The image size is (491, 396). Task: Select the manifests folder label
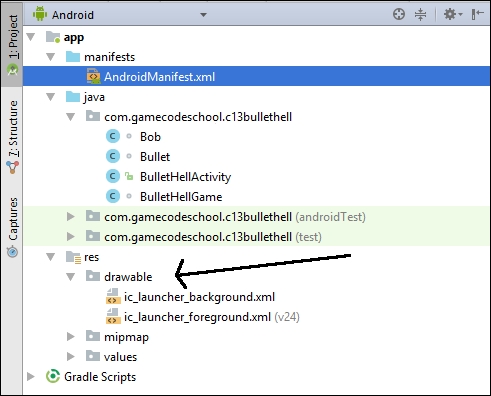point(109,57)
